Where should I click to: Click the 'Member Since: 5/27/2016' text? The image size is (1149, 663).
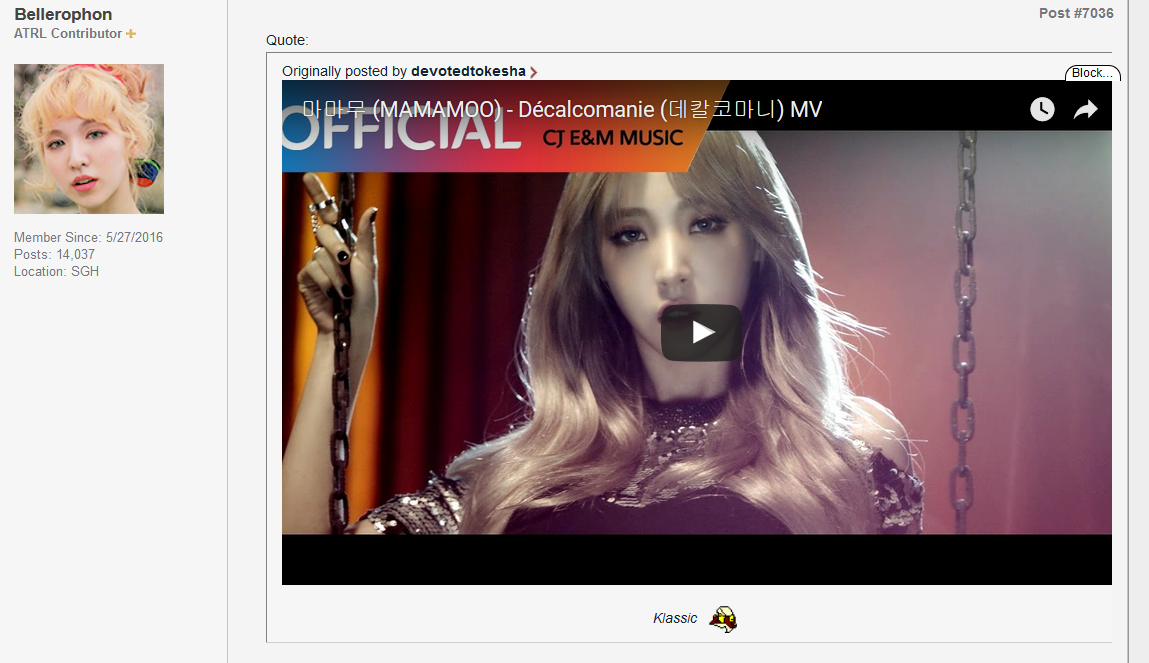point(88,237)
